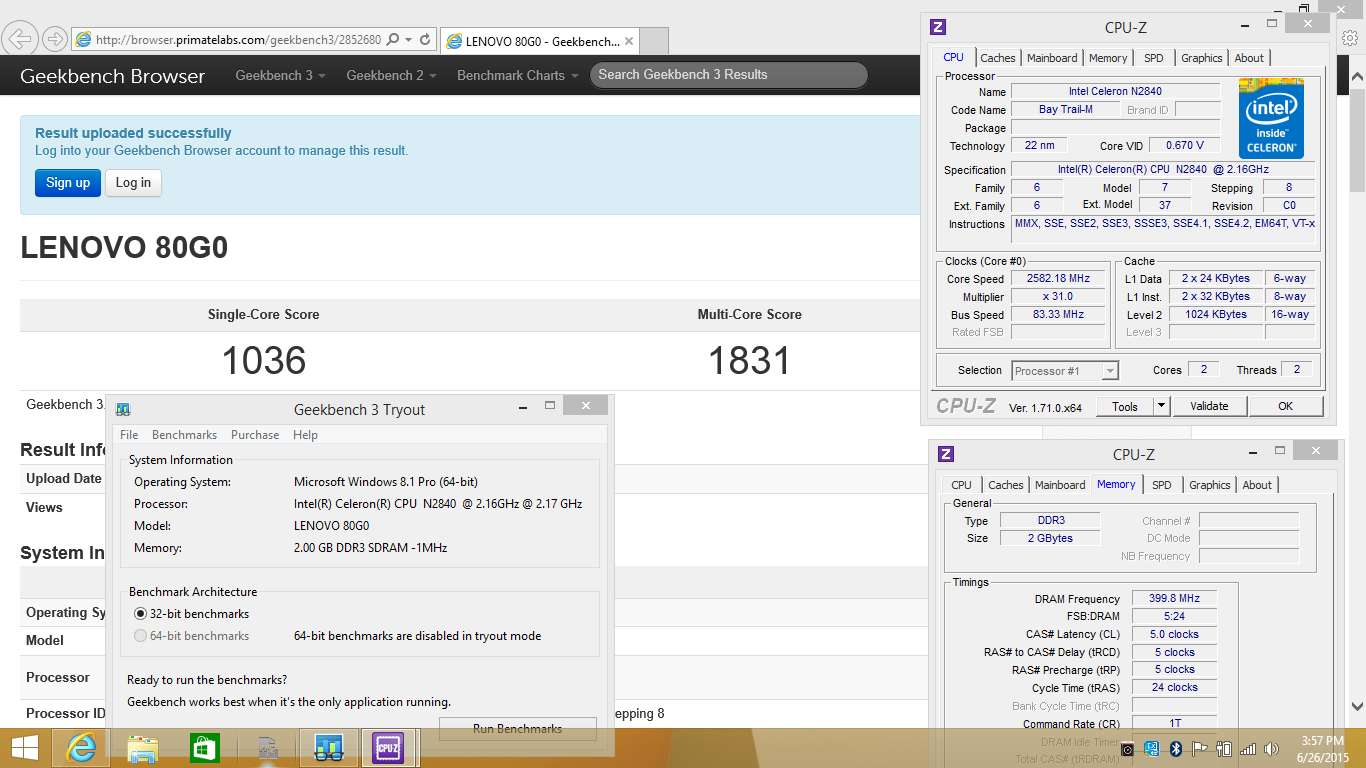Switch to CPU tab in lower CPU-Z

click(x=961, y=485)
